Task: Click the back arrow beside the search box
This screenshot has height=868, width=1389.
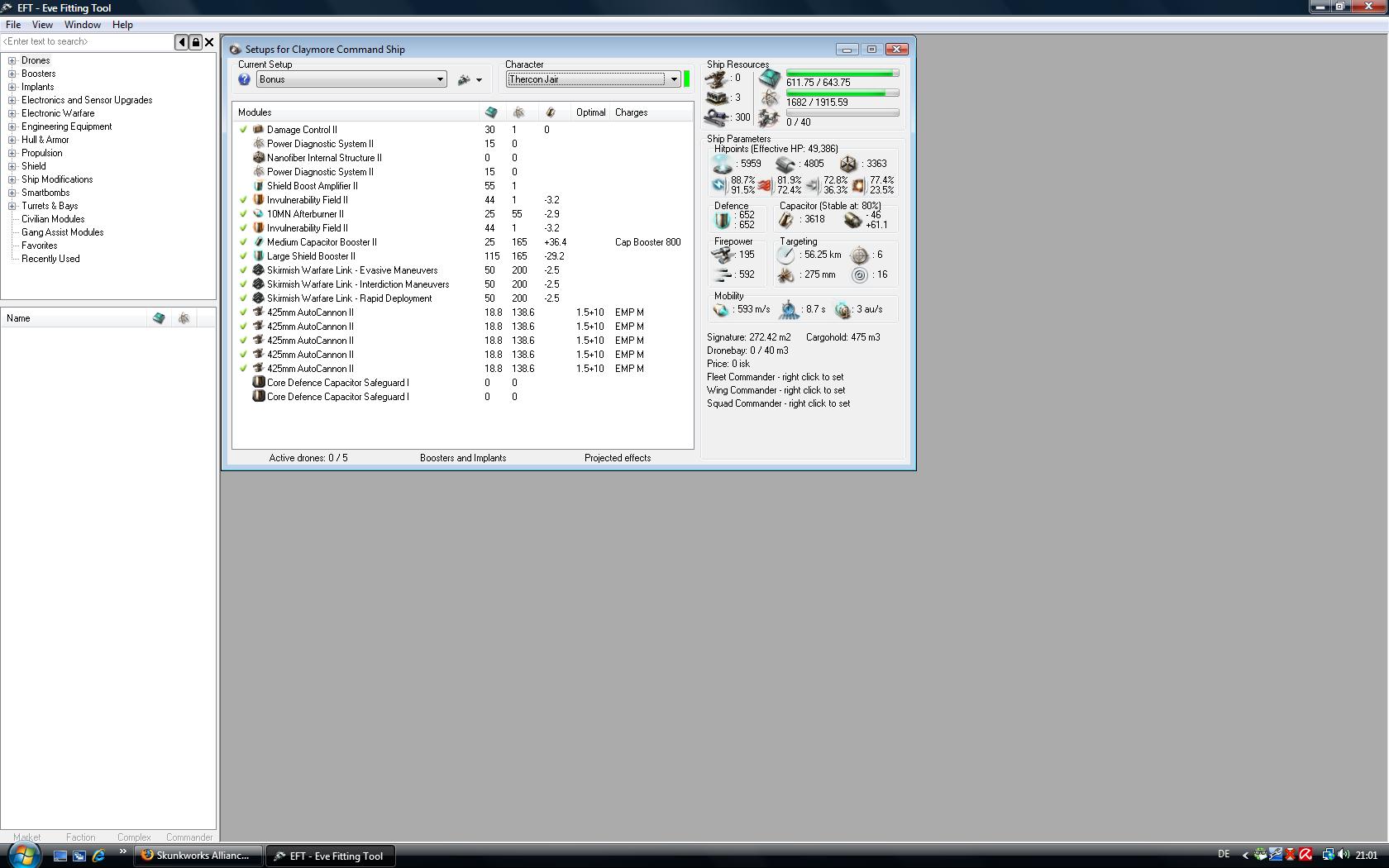Action: pyautogui.click(x=182, y=42)
